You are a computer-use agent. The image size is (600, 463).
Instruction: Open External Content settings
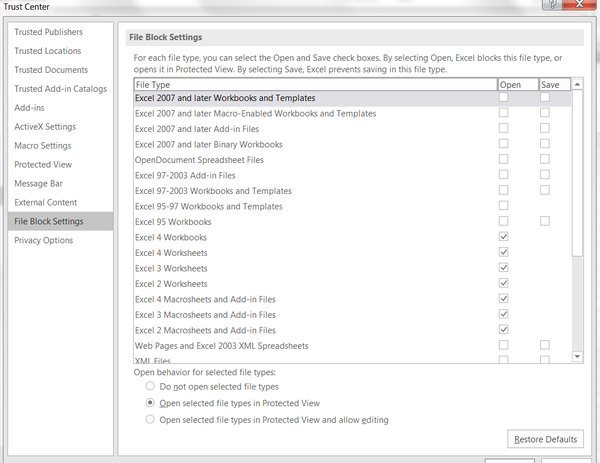(46, 202)
